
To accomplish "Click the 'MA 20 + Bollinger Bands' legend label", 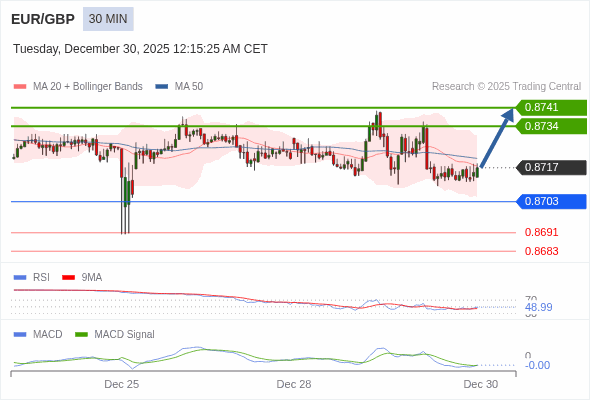I will click(88, 87).
